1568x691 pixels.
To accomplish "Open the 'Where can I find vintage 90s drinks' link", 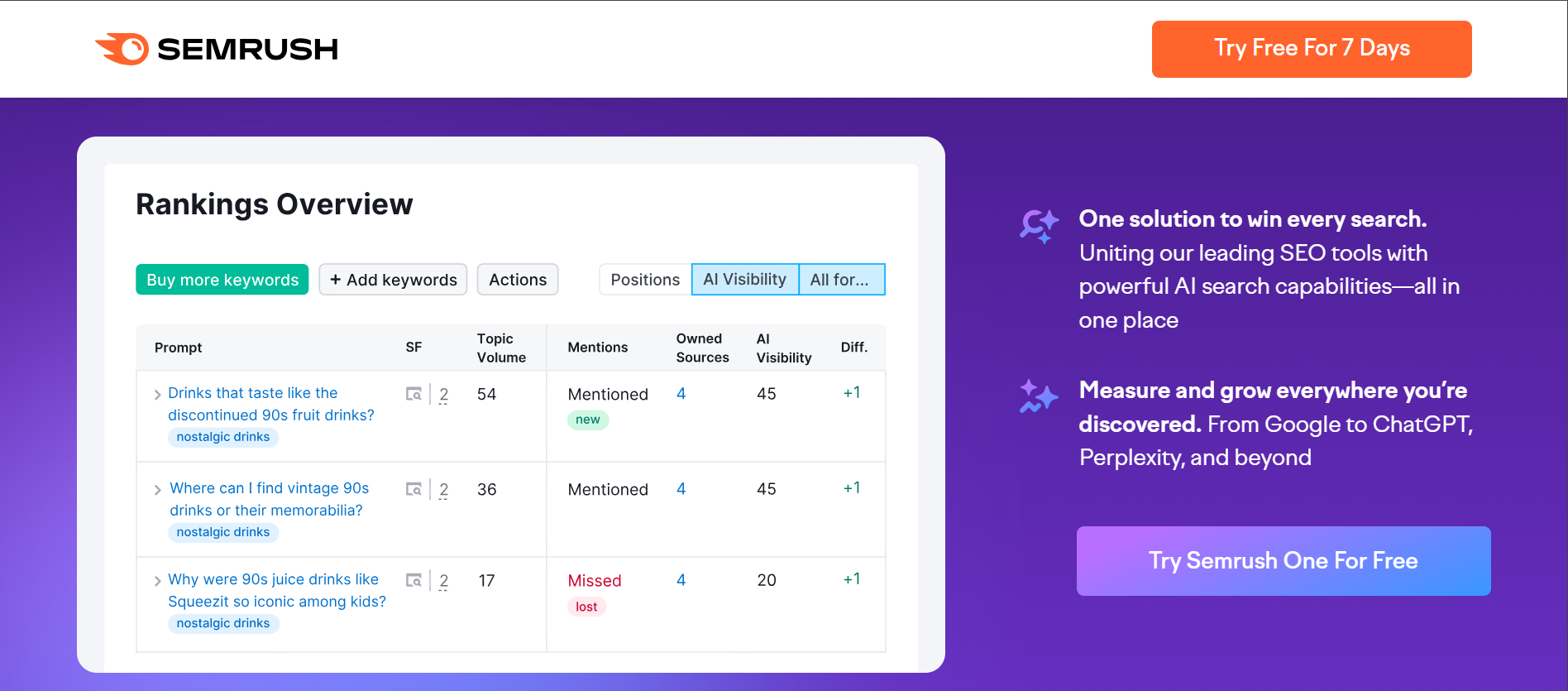I will pos(270,499).
